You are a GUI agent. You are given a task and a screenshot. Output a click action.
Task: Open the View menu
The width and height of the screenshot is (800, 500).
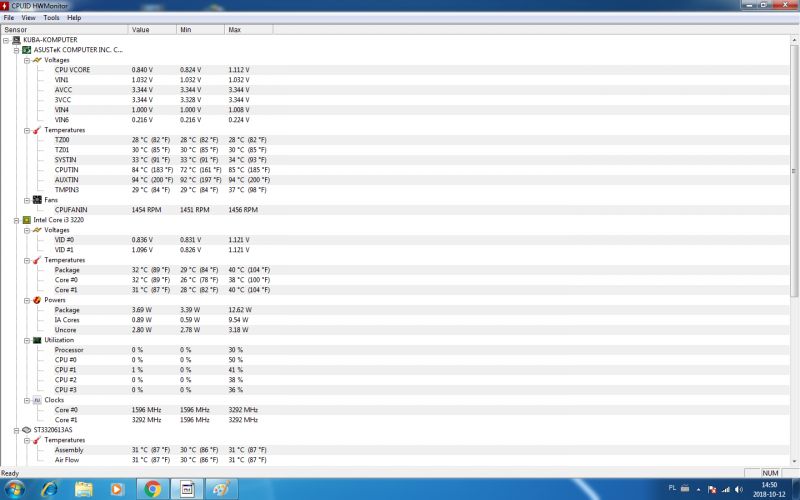click(28, 17)
